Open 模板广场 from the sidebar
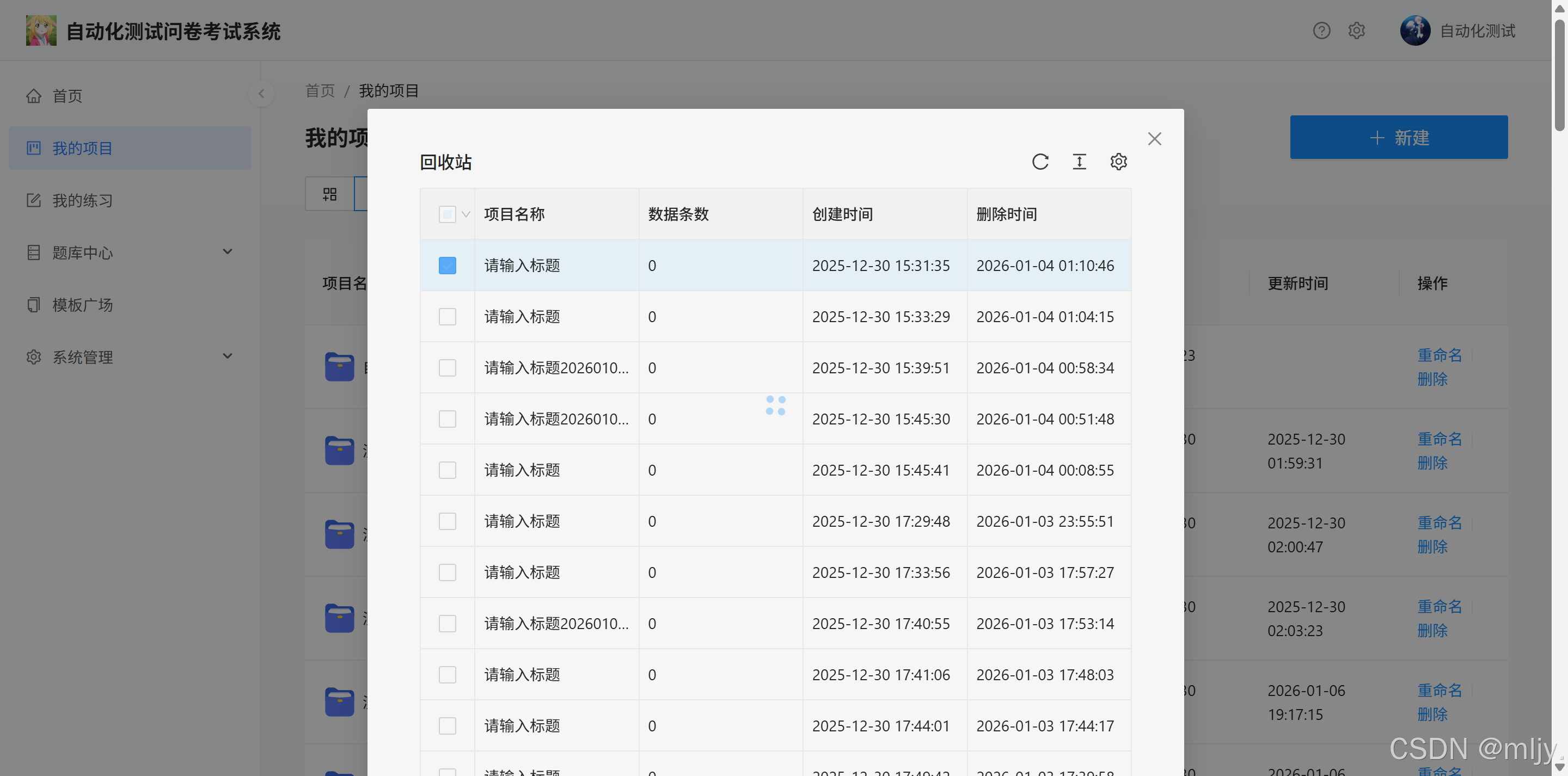The width and height of the screenshot is (1568, 776). [82, 305]
